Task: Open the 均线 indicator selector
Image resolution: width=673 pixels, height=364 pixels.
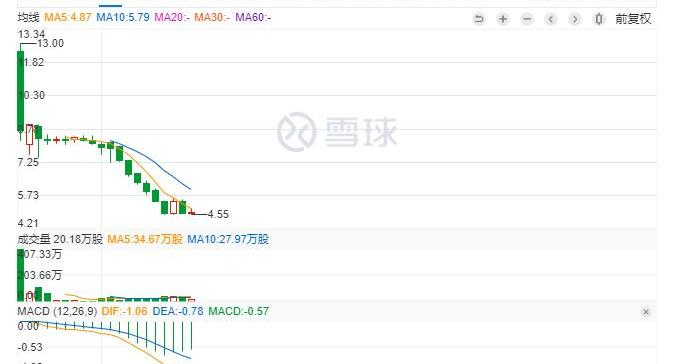Action: (28, 18)
